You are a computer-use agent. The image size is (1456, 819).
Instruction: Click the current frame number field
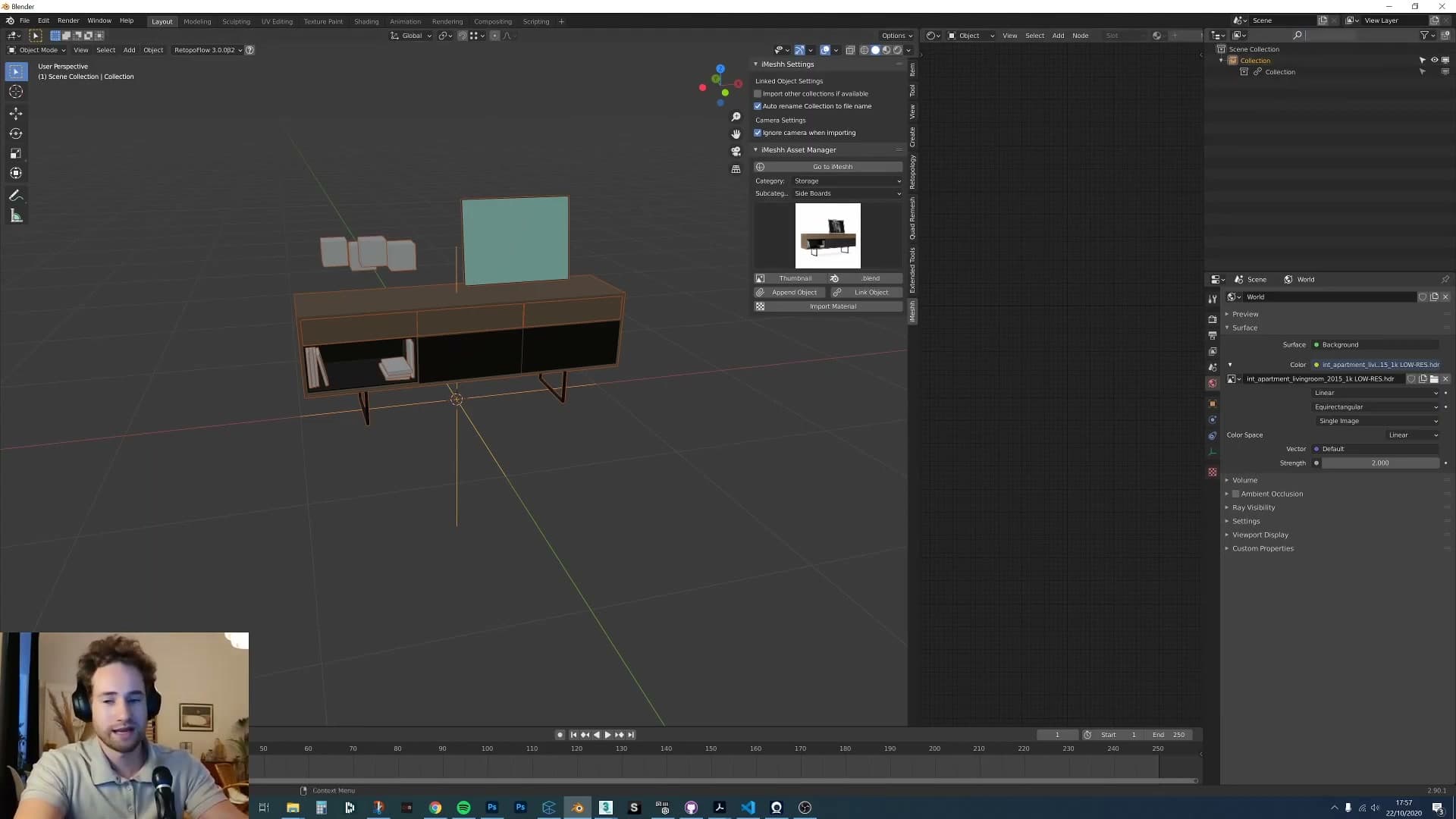pyautogui.click(x=1057, y=735)
